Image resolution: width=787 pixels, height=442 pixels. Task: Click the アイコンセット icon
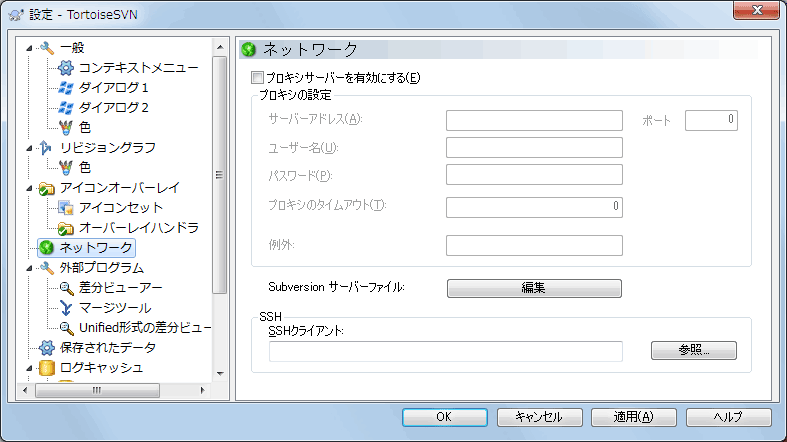[66, 208]
